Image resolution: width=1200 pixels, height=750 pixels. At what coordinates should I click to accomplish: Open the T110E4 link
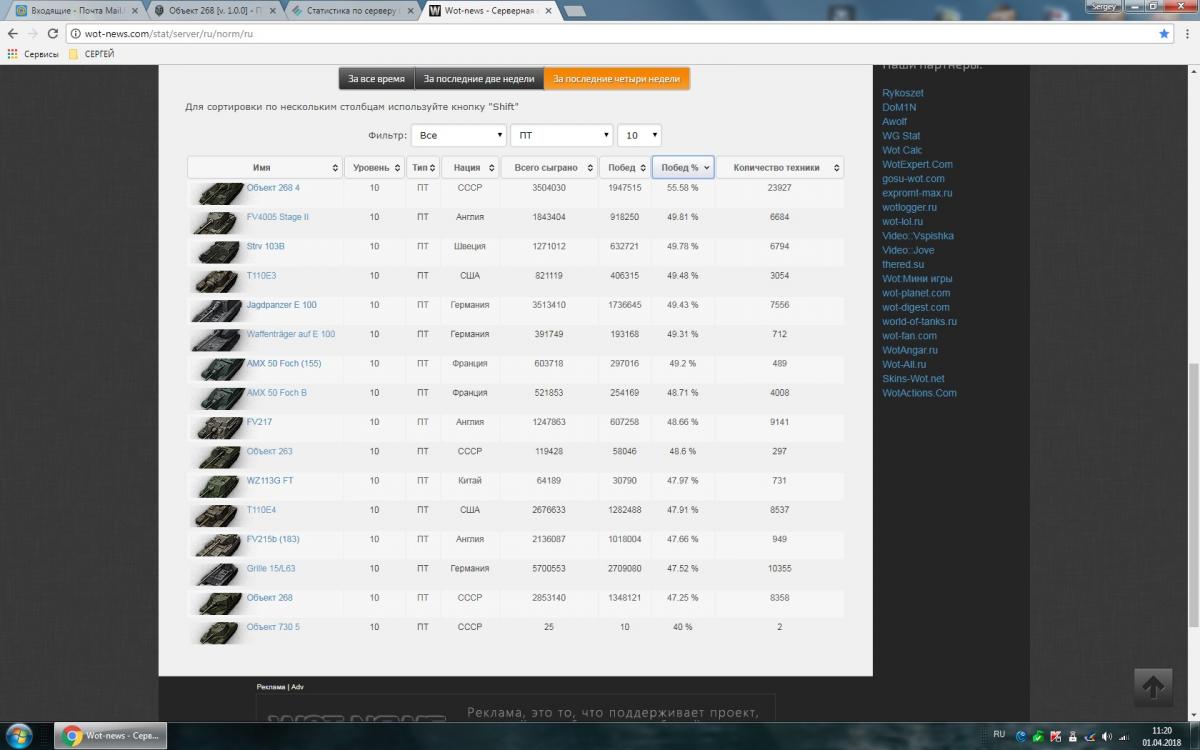tap(261, 510)
